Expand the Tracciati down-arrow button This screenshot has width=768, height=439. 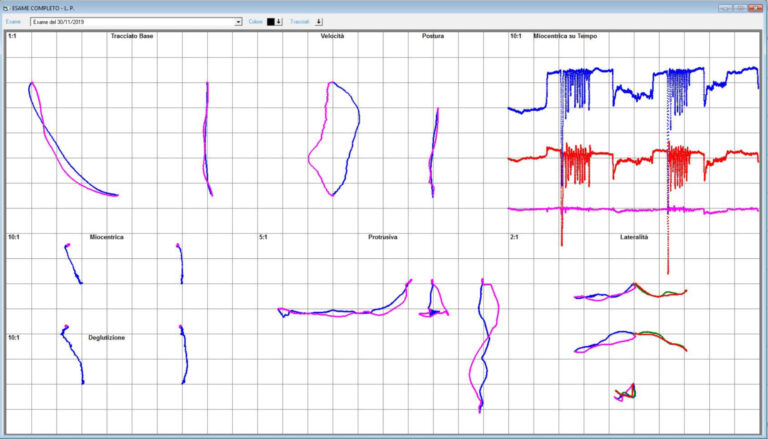click(319, 21)
